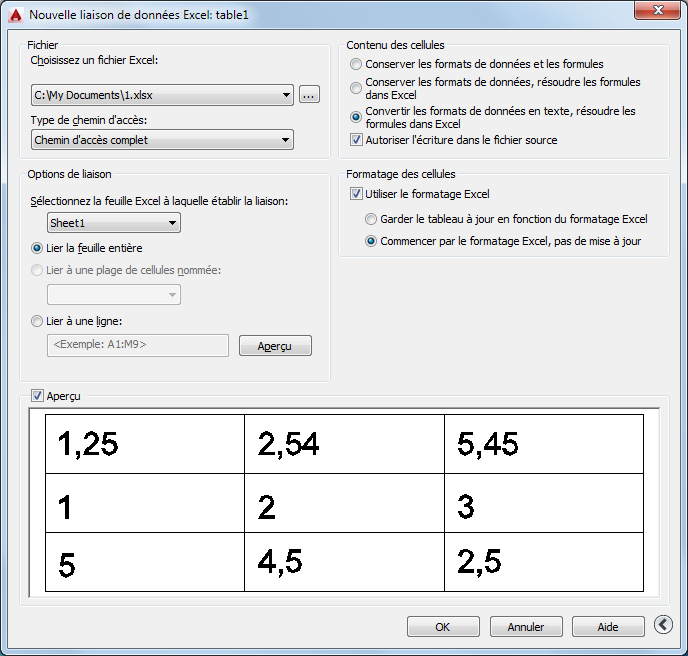Open the disabled named cell range dropdown
The image size is (688, 656).
point(114,295)
